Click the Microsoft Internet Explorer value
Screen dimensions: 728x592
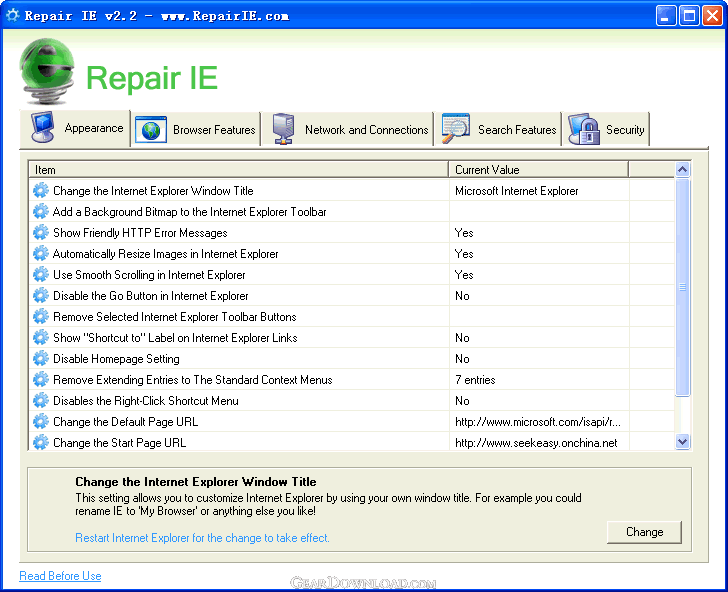pyautogui.click(x=516, y=190)
